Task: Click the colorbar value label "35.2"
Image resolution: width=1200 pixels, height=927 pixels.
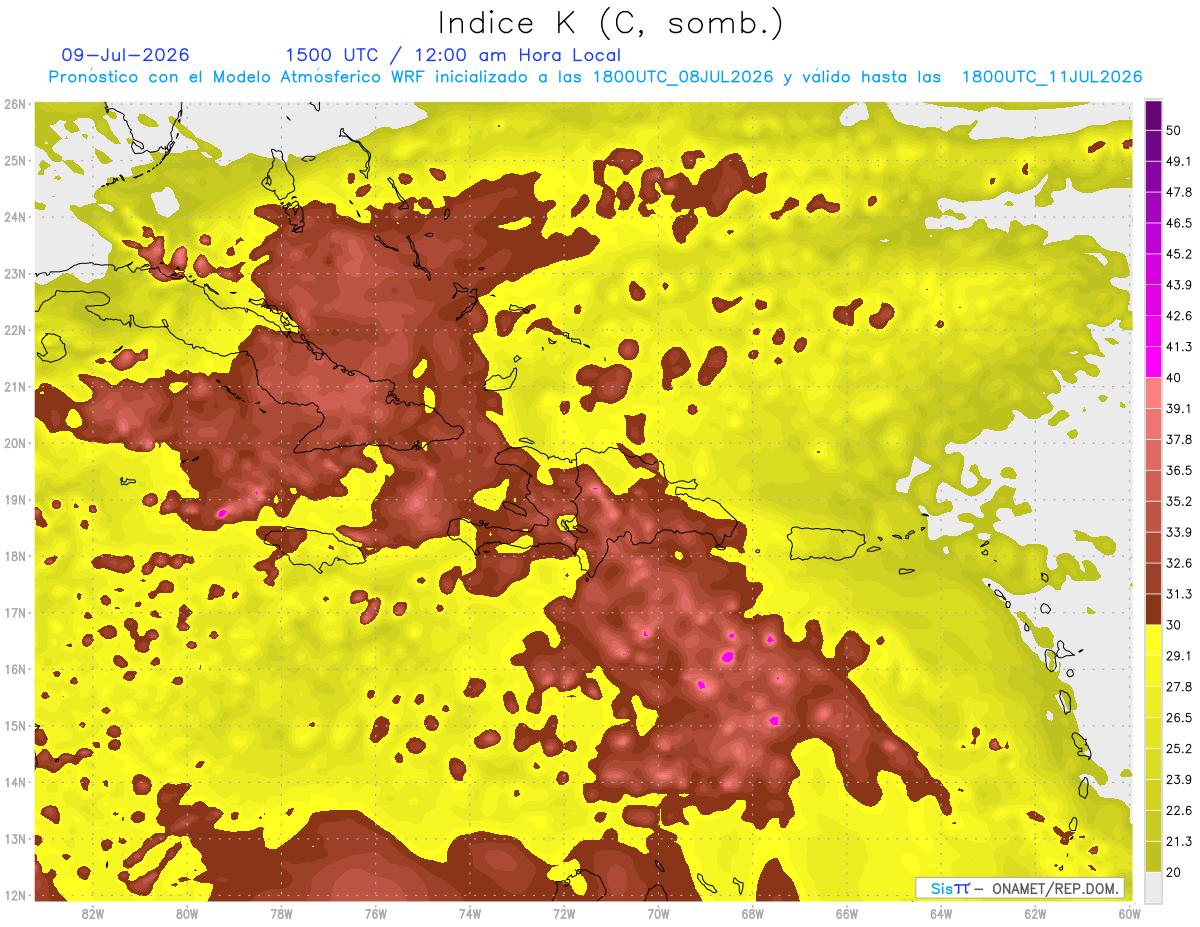Action: point(1179,501)
